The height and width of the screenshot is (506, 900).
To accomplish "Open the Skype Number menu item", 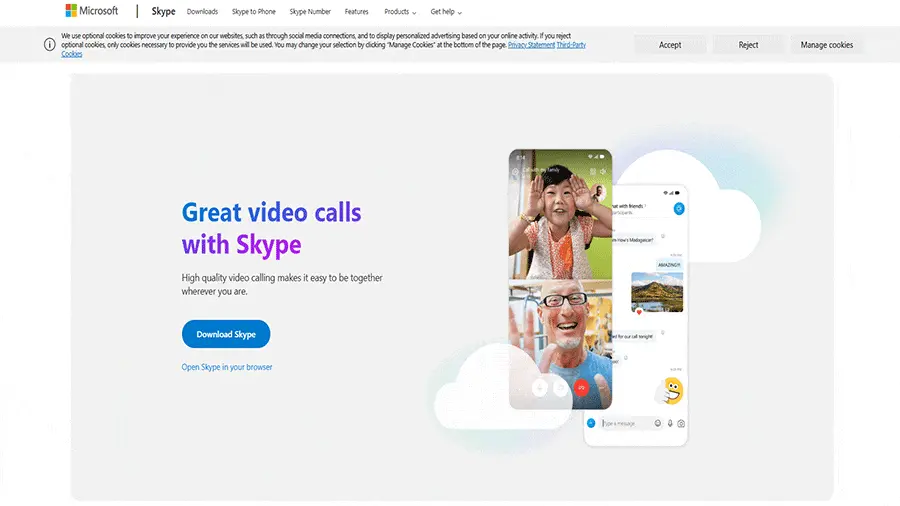I will coord(310,12).
